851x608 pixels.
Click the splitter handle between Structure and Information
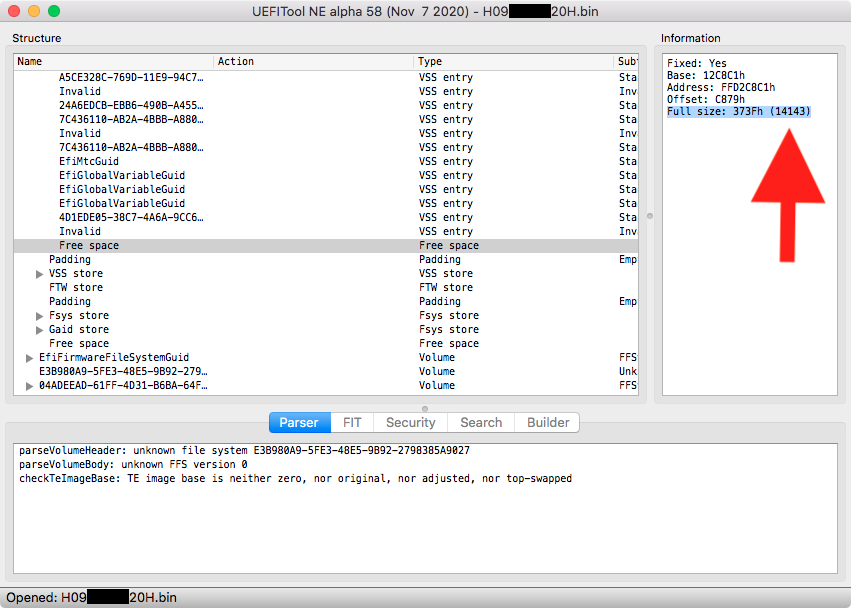pyautogui.click(x=650, y=216)
